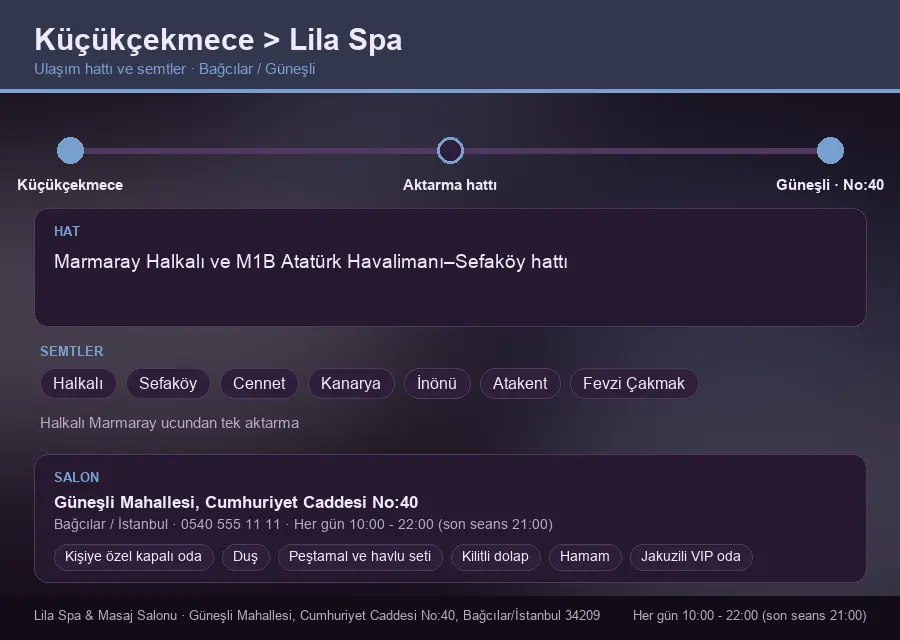900x640 pixels.
Task: Open the Halkalı district chip
Action: [x=78, y=383]
